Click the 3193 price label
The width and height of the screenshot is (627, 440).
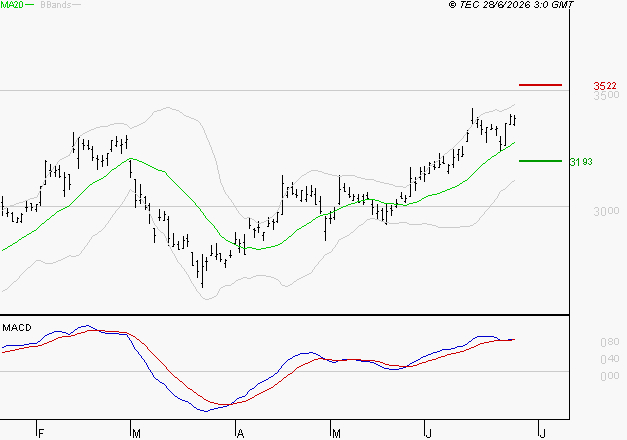click(x=581, y=162)
